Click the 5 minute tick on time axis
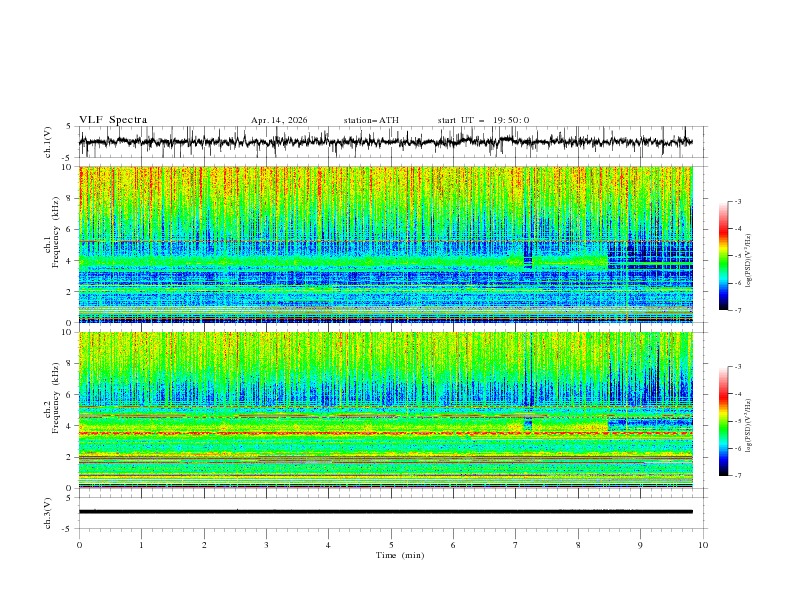The image size is (792, 612). (391, 545)
